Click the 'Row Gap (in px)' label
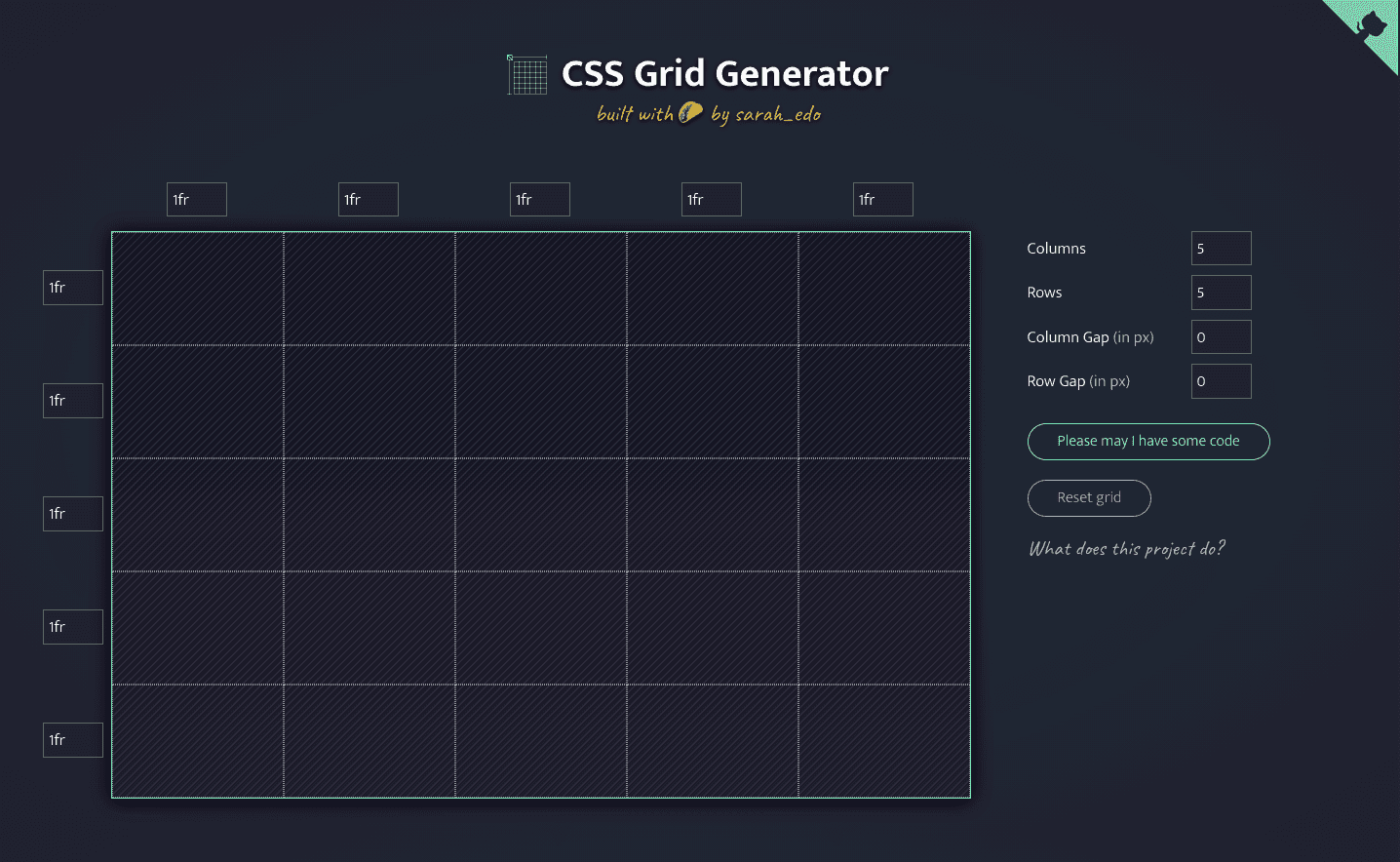This screenshot has width=1400, height=862. 1078,381
